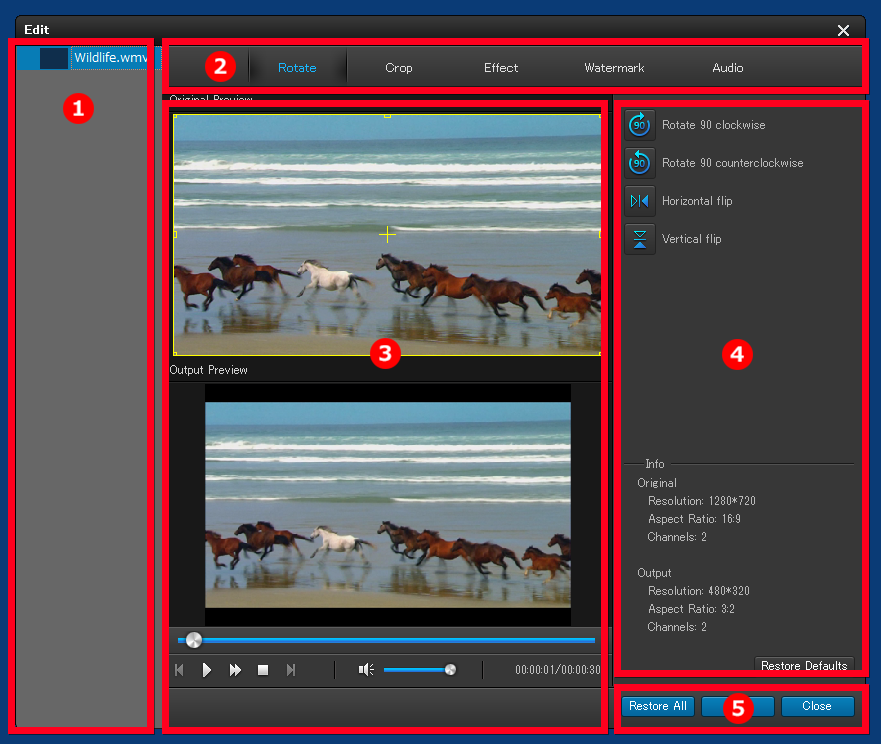Screen dimensions: 881x744
Task: Go to the Watermark tab
Action: click(614, 68)
